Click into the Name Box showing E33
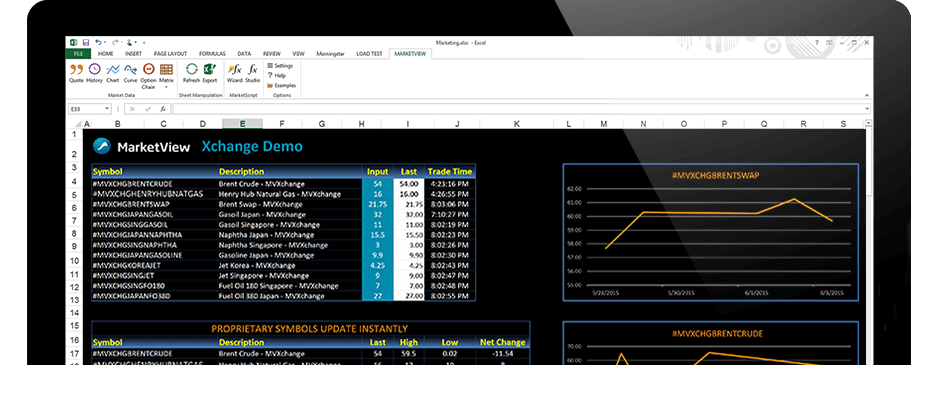Viewport: 940px width, 400px height. point(86,109)
